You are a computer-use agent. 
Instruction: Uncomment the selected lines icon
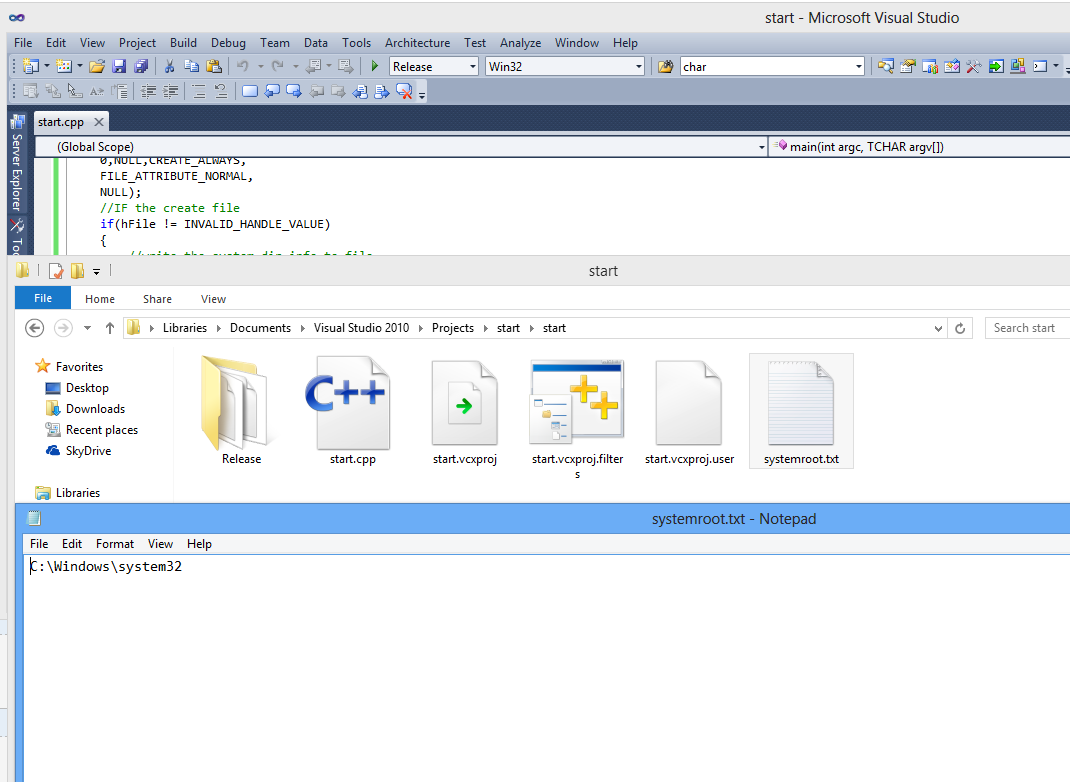pos(221,91)
